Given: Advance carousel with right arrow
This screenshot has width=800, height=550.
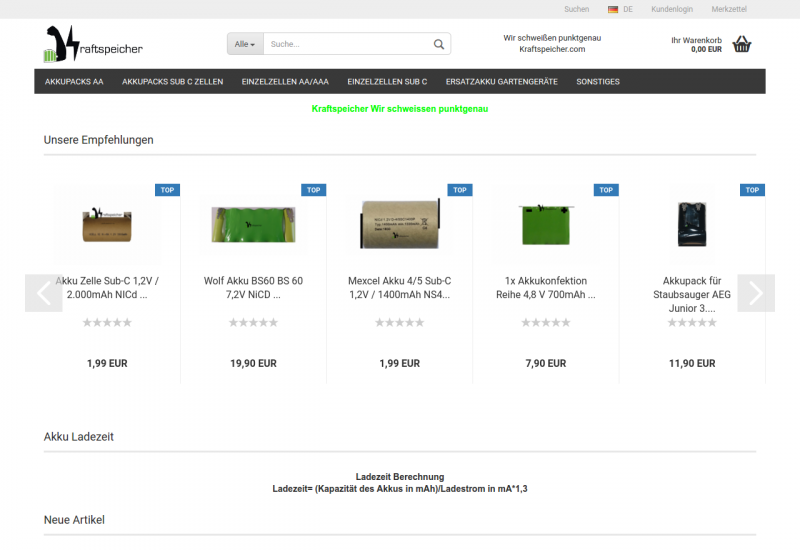Looking at the screenshot, I should [x=756, y=293].
